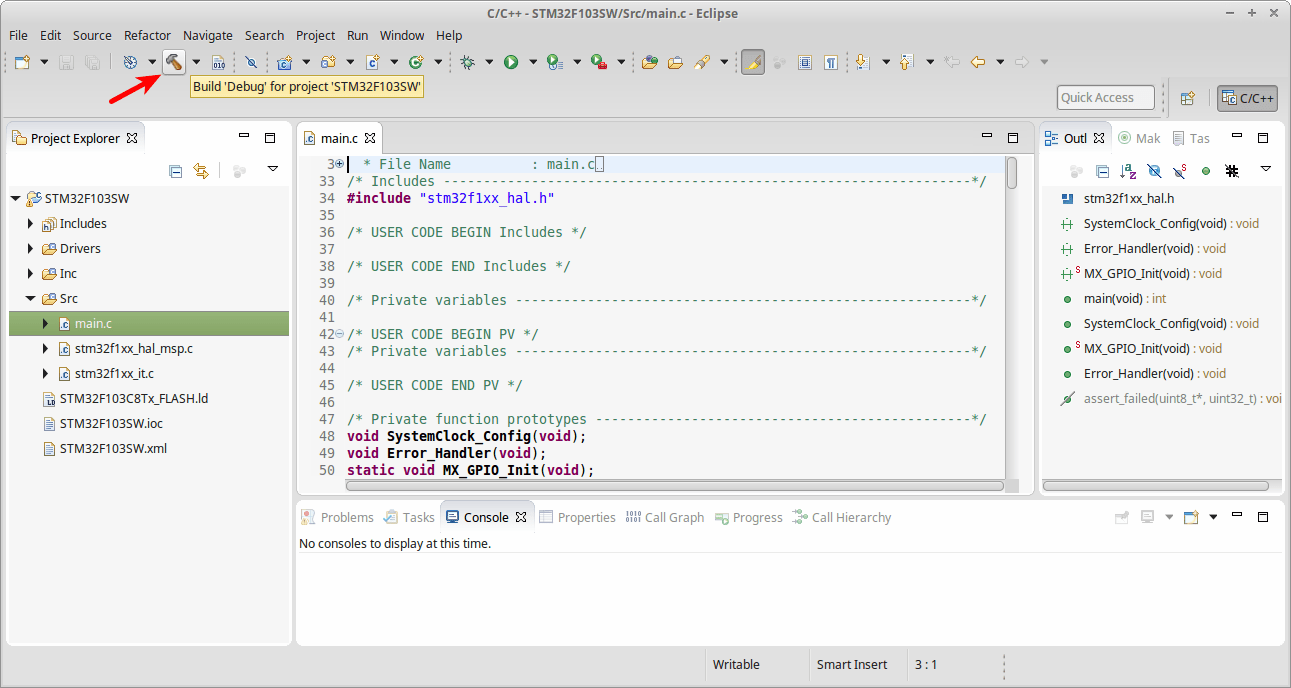The width and height of the screenshot is (1291, 688).
Task: Open the Project menu
Action: (x=315, y=35)
